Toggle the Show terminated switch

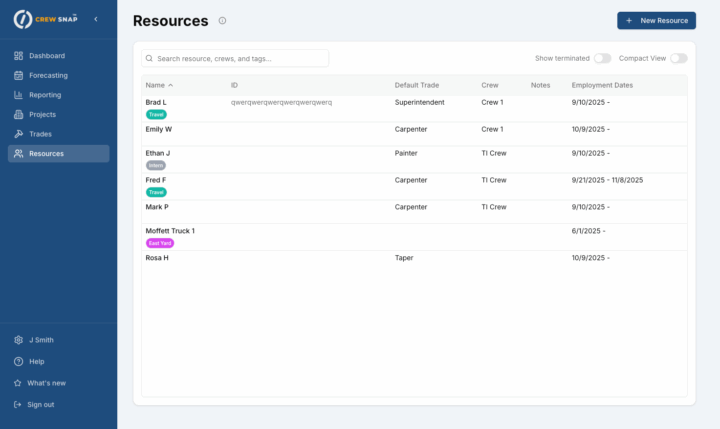coord(602,59)
